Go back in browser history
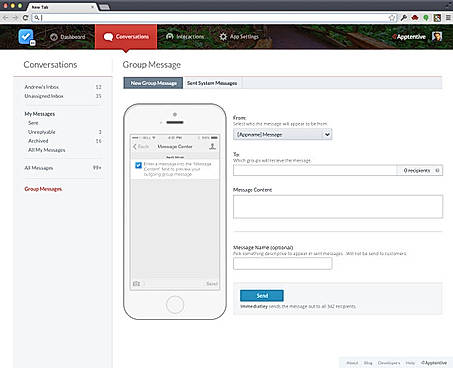This screenshot has width=453, height=368. 5,18
